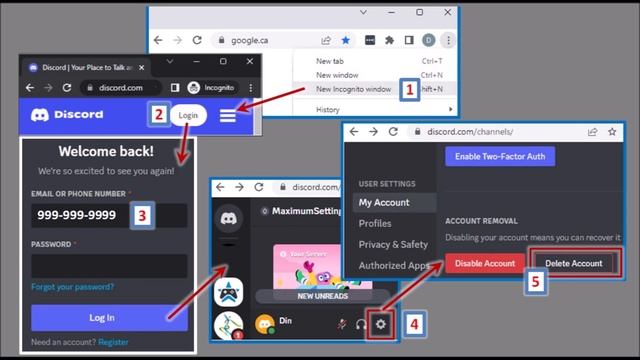Go forward in the incognito discord.com window
640x360 pixels.
(x=48, y=87)
